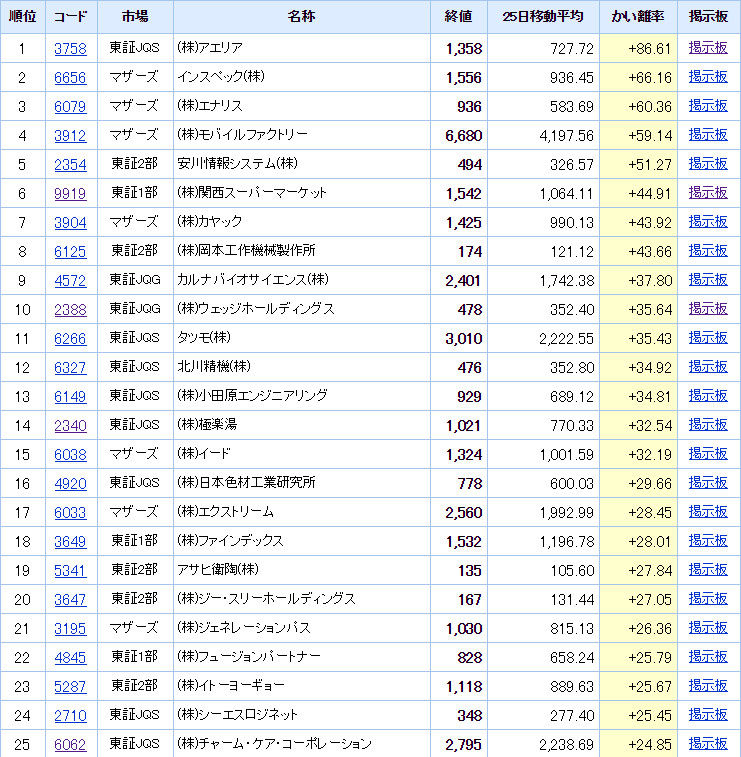Open stock code 2354 link

(x=70, y=165)
